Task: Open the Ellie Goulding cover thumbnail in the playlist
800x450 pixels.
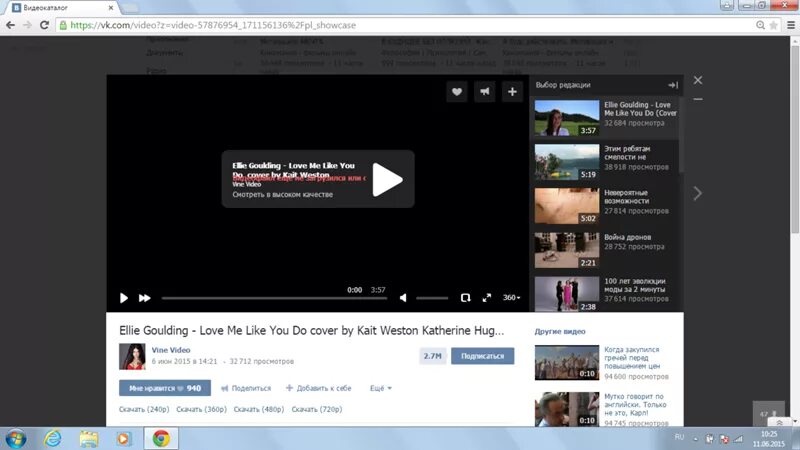Action: point(567,118)
